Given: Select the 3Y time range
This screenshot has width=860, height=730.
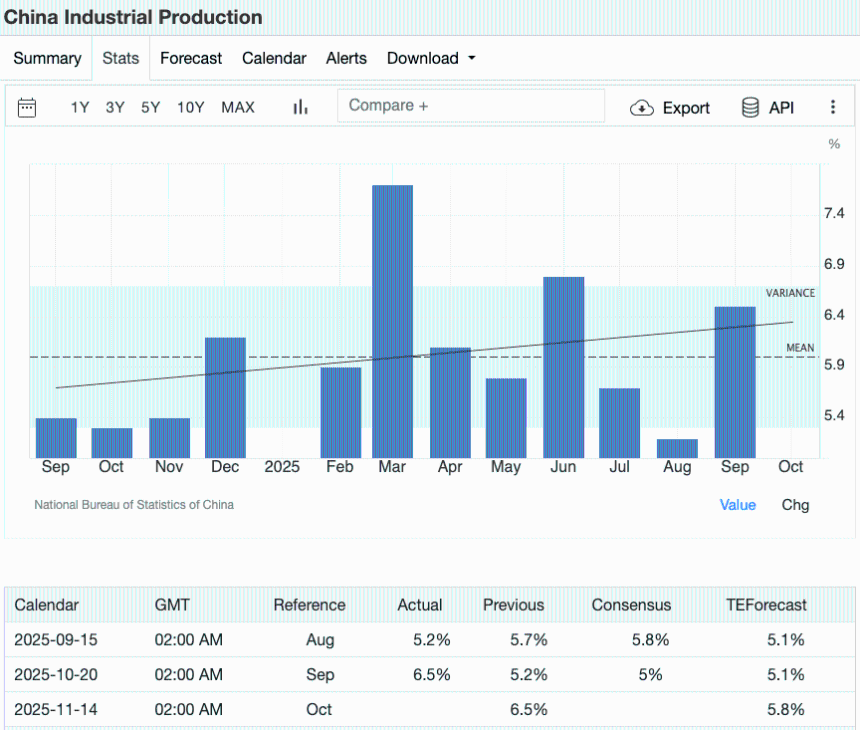Looking at the screenshot, I should click(115, 108).
